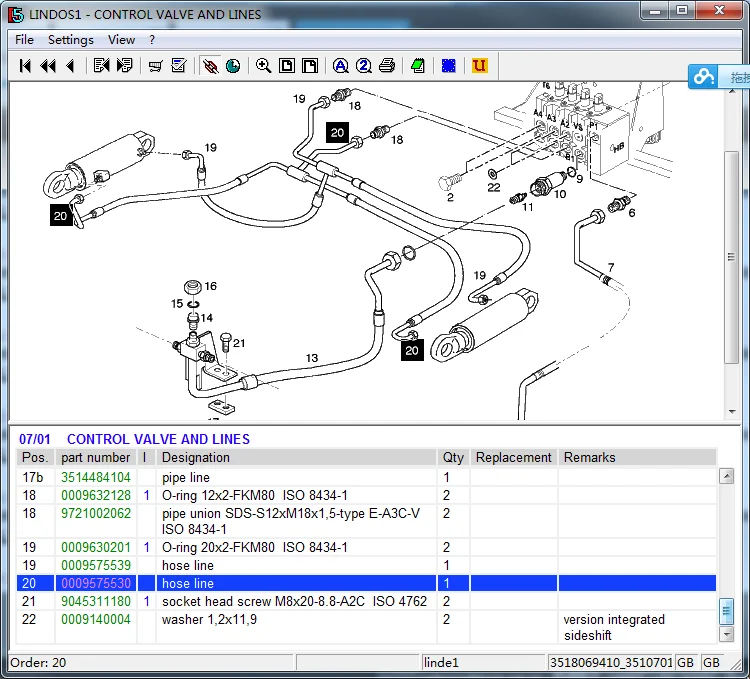Click the parts list scrollbar thumb
The width and height of the screenshot is (750, 679).
pyautogui.click(x=727, y=611)
